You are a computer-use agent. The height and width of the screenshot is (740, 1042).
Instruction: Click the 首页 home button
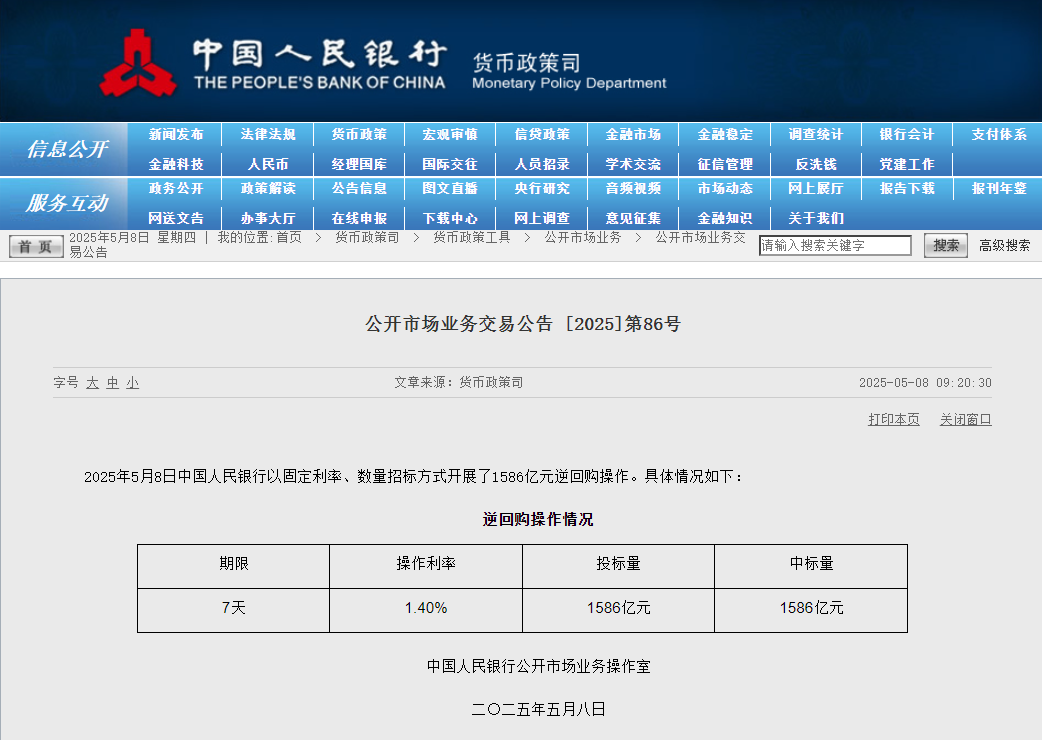coord(36,246)
